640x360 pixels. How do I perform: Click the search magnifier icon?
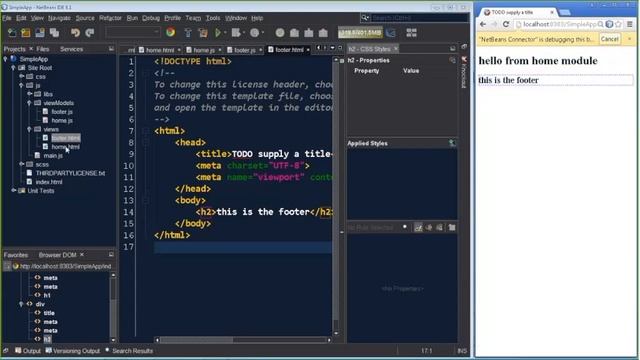click(365, 18)
